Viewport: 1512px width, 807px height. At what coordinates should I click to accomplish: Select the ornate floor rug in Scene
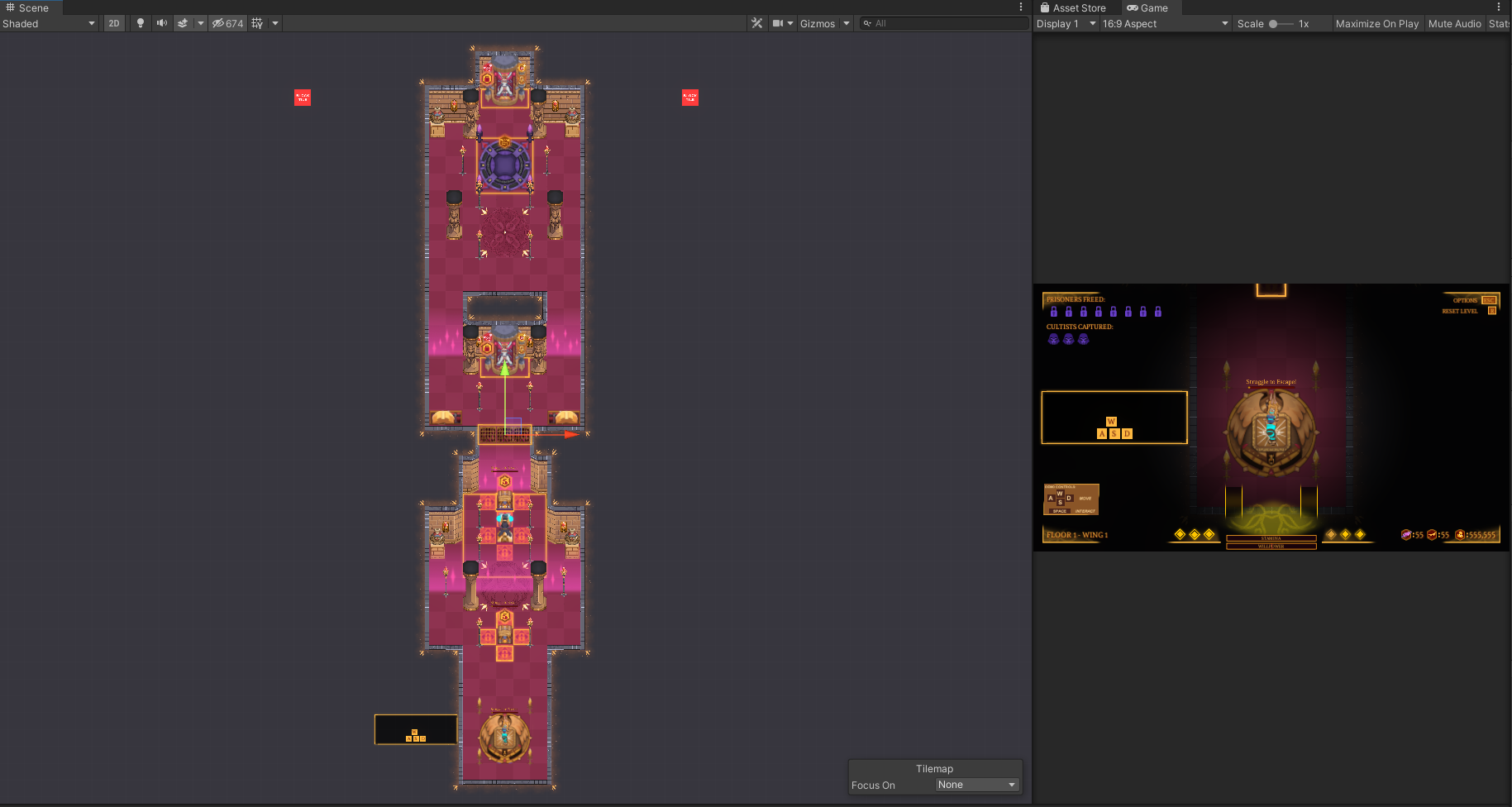(505, 232)
